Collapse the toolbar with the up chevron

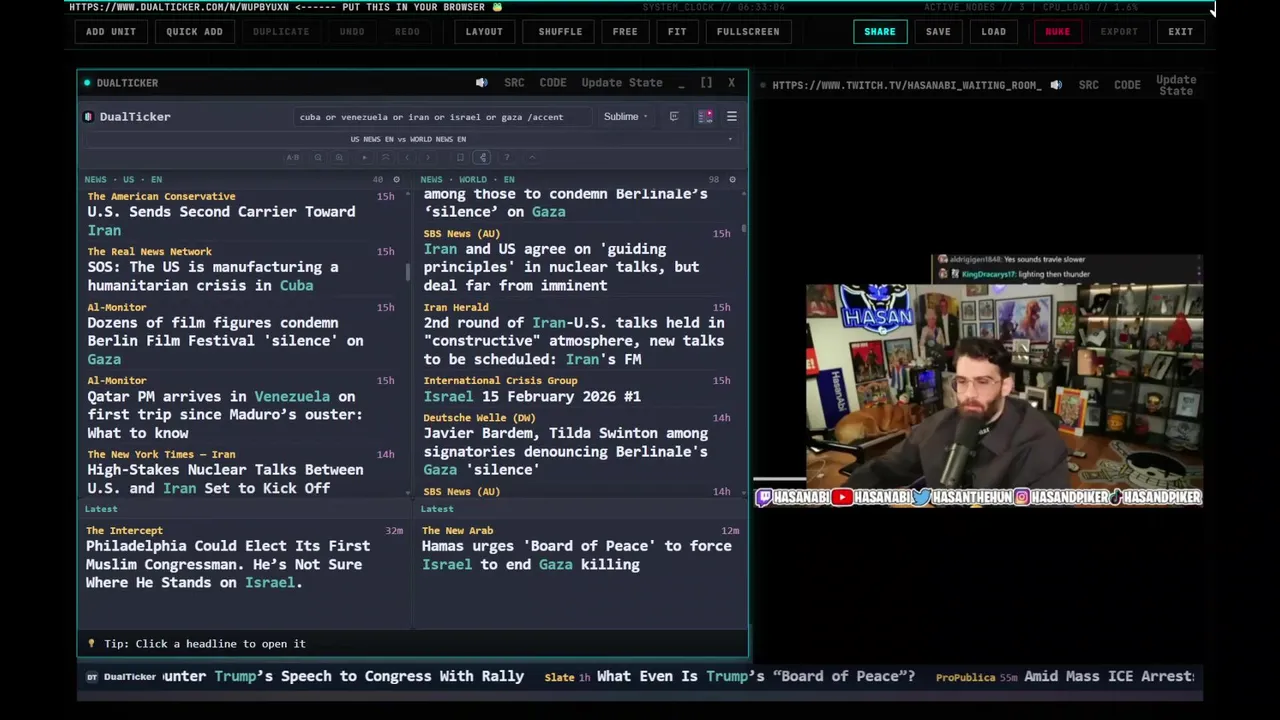pyautogui.click(x=532, y=157)
